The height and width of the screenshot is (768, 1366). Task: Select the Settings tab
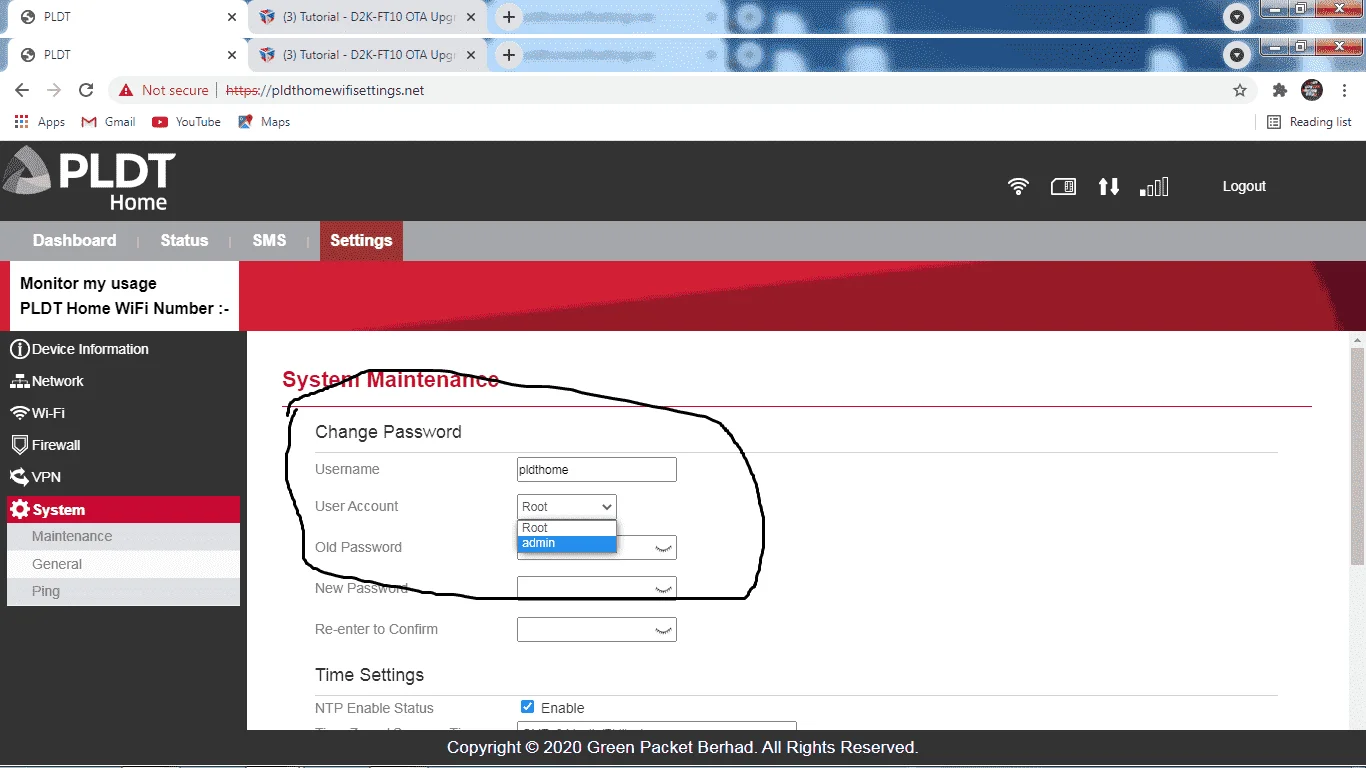tap(361, 240)
